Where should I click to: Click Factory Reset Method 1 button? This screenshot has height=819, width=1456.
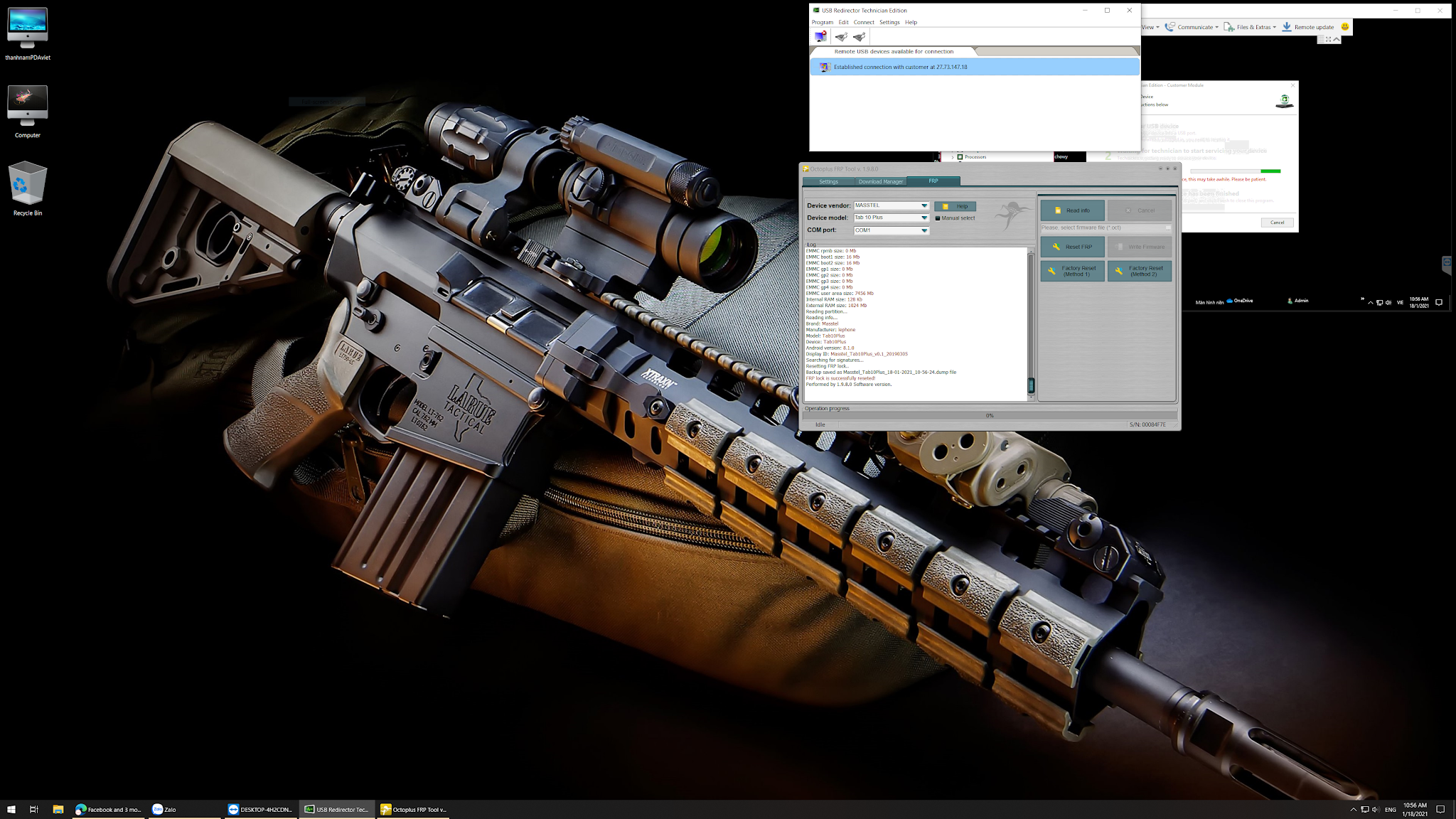coord(1072,271)
